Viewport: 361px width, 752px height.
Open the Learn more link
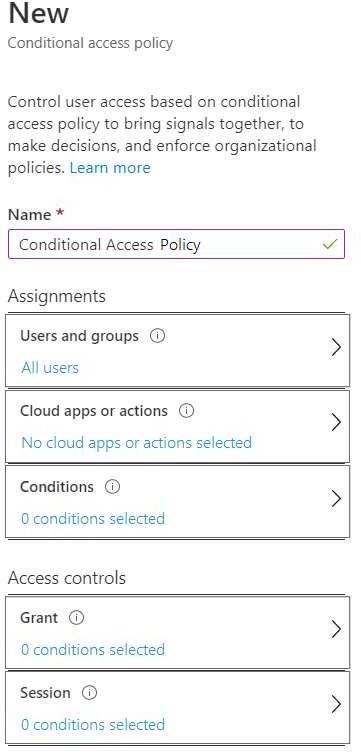point(110,168)
